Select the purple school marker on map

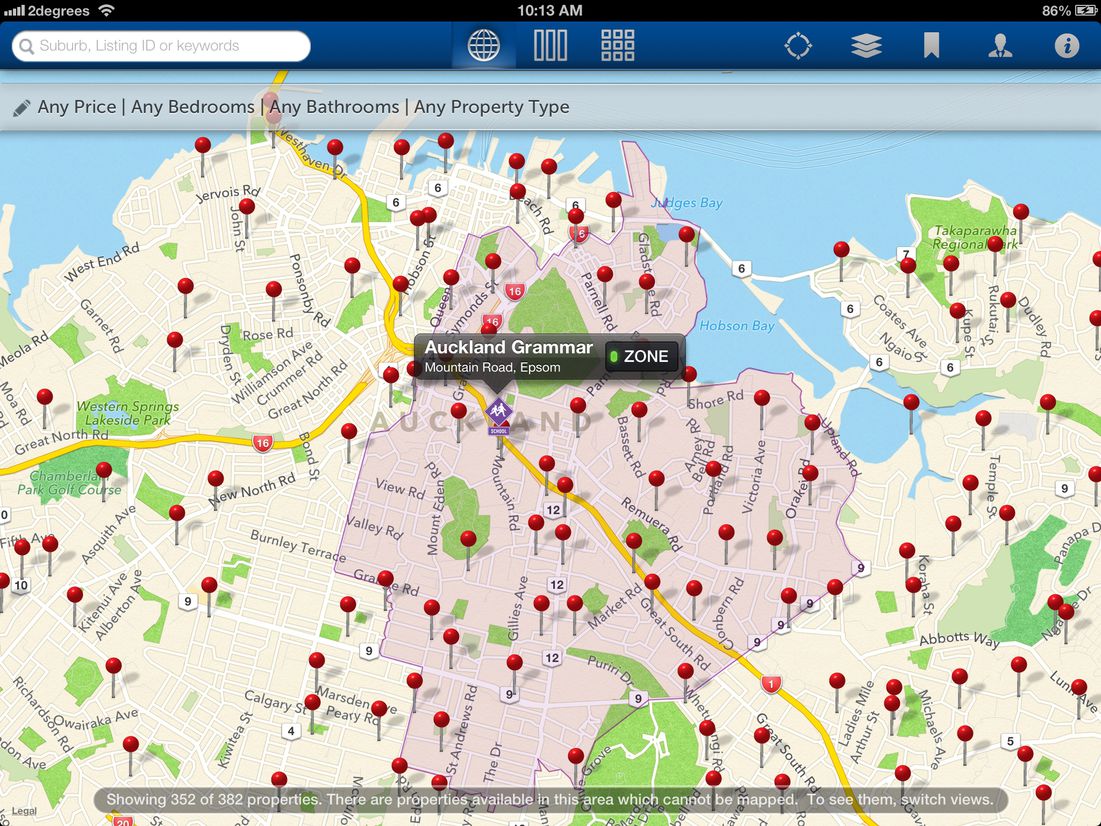(498, 415)
